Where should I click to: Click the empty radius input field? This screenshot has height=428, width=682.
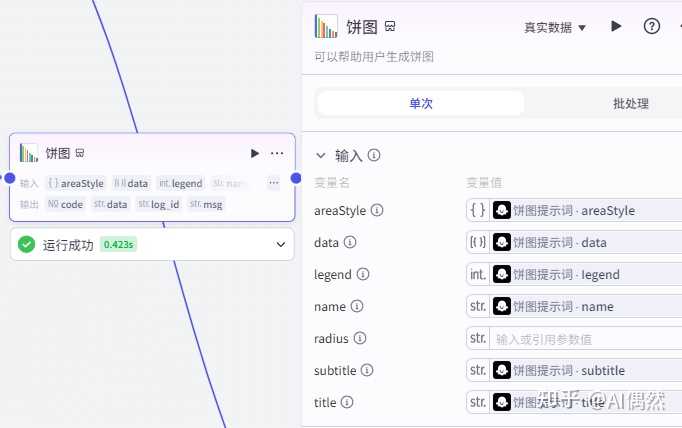click(x=585, y=338)
